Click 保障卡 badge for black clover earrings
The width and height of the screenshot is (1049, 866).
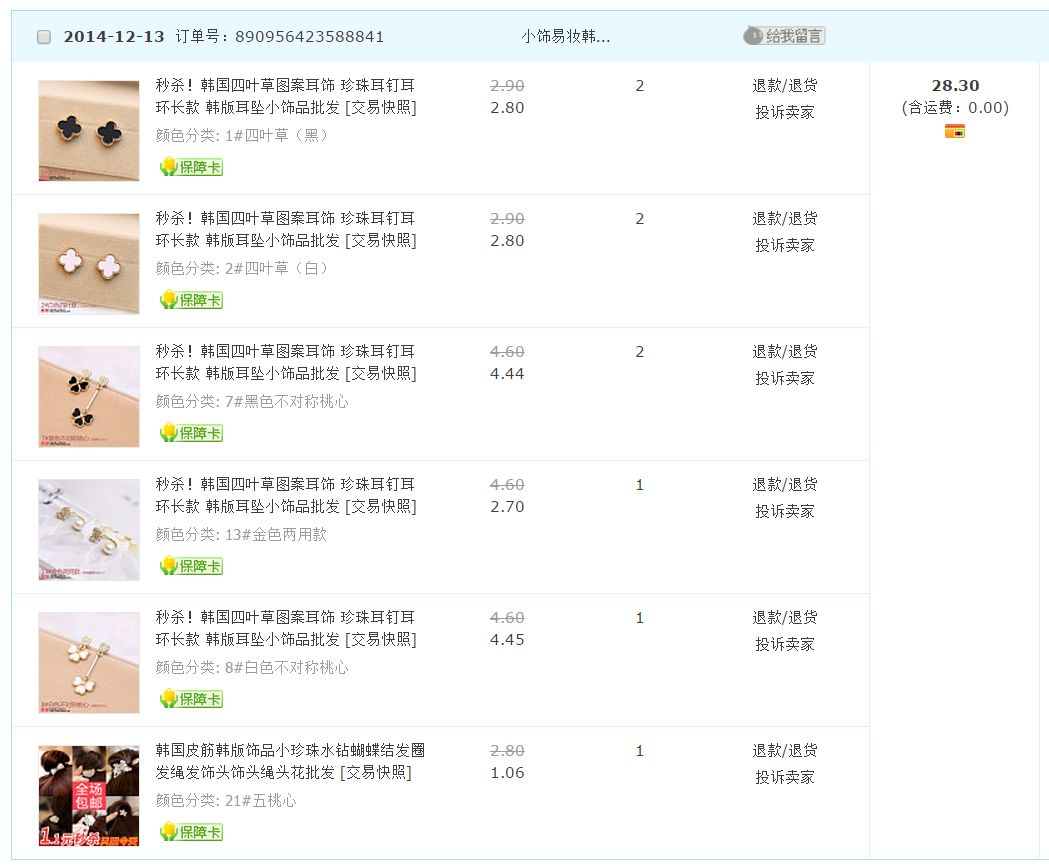[191, 167]
